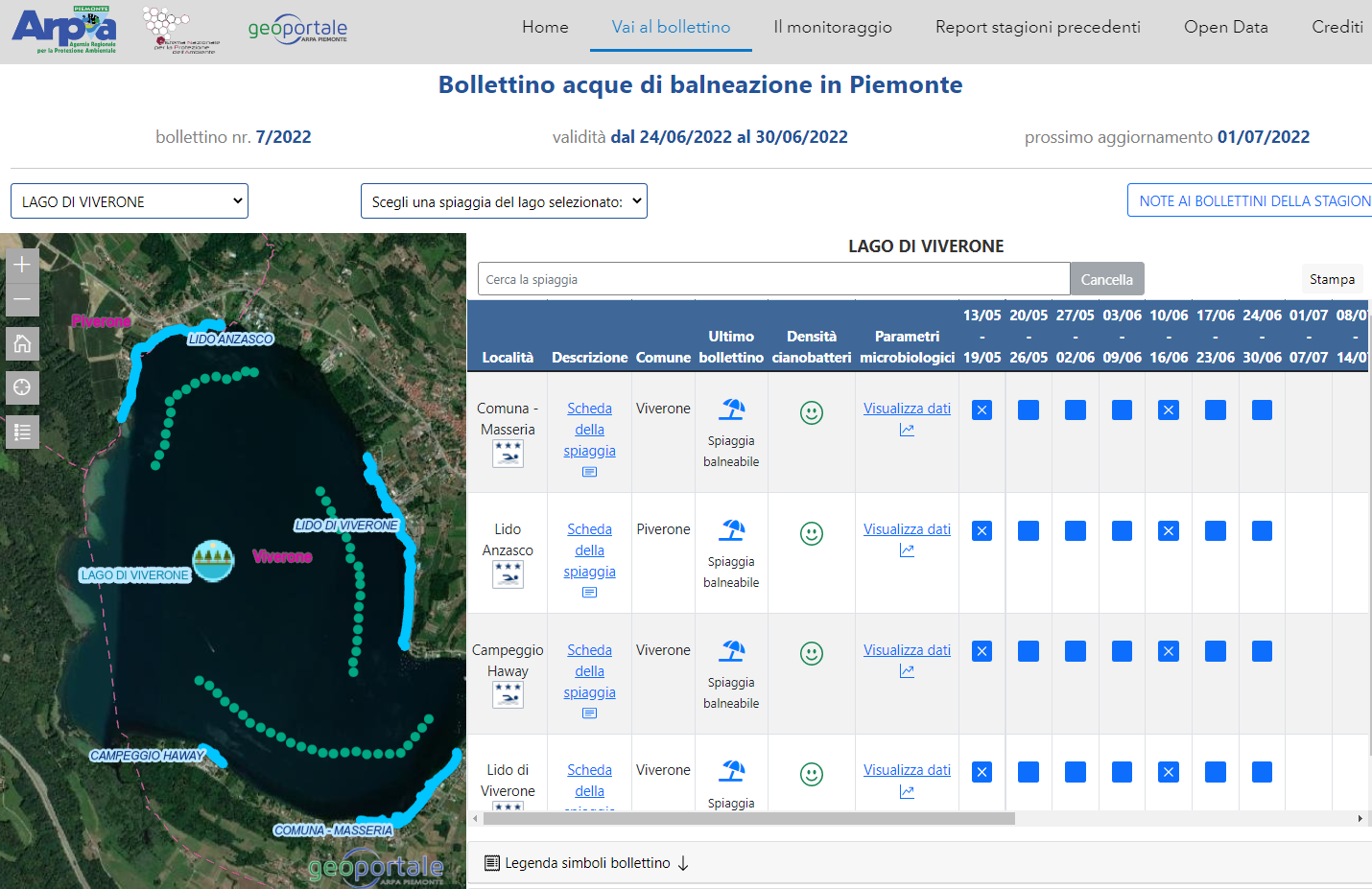Viewport: 1372px width, 889px height.
Task: Click the geoportale Arpa Piemonte logo
Action: 297,30
